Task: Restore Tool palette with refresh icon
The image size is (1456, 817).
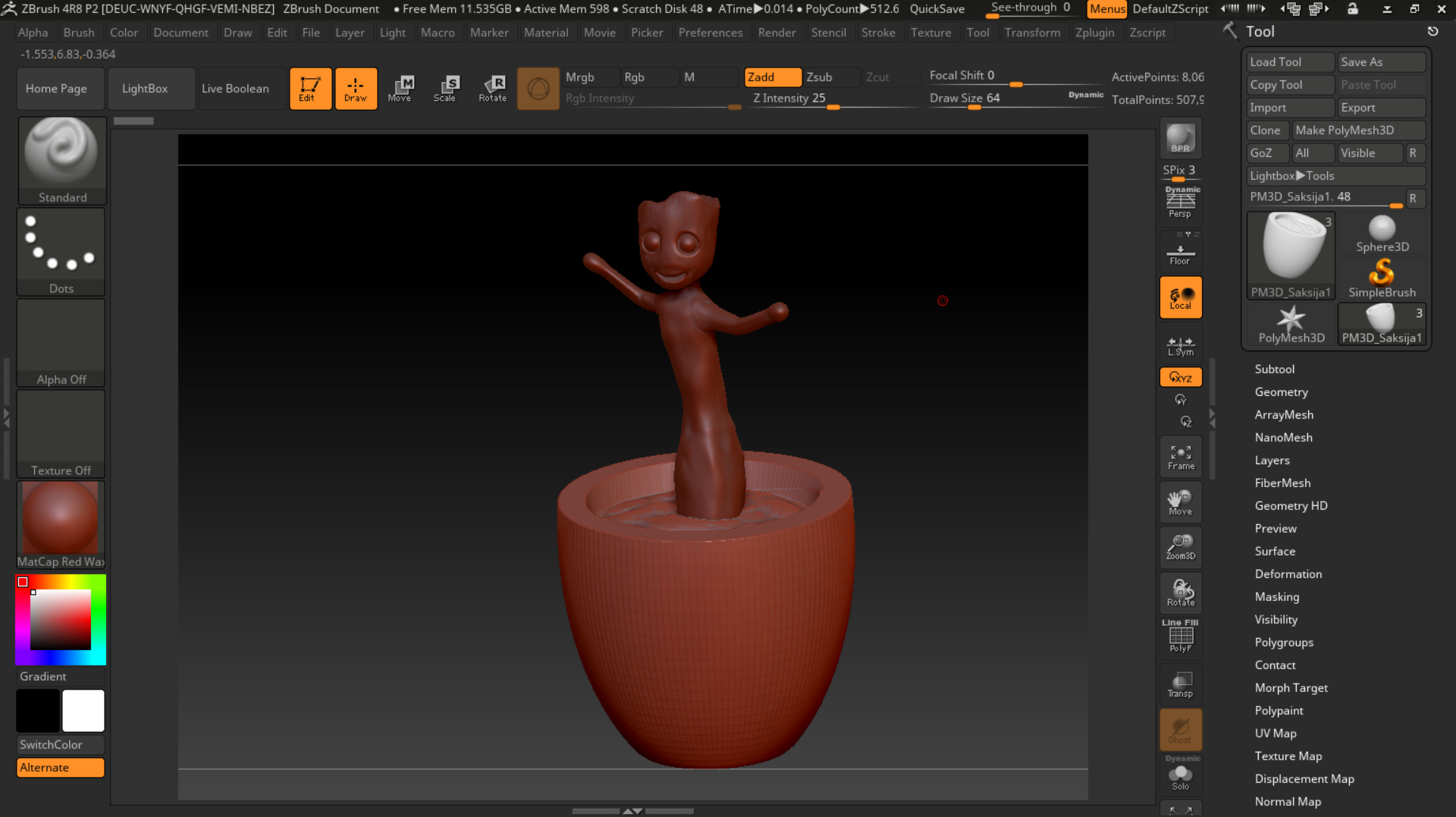Action: 1432,32
